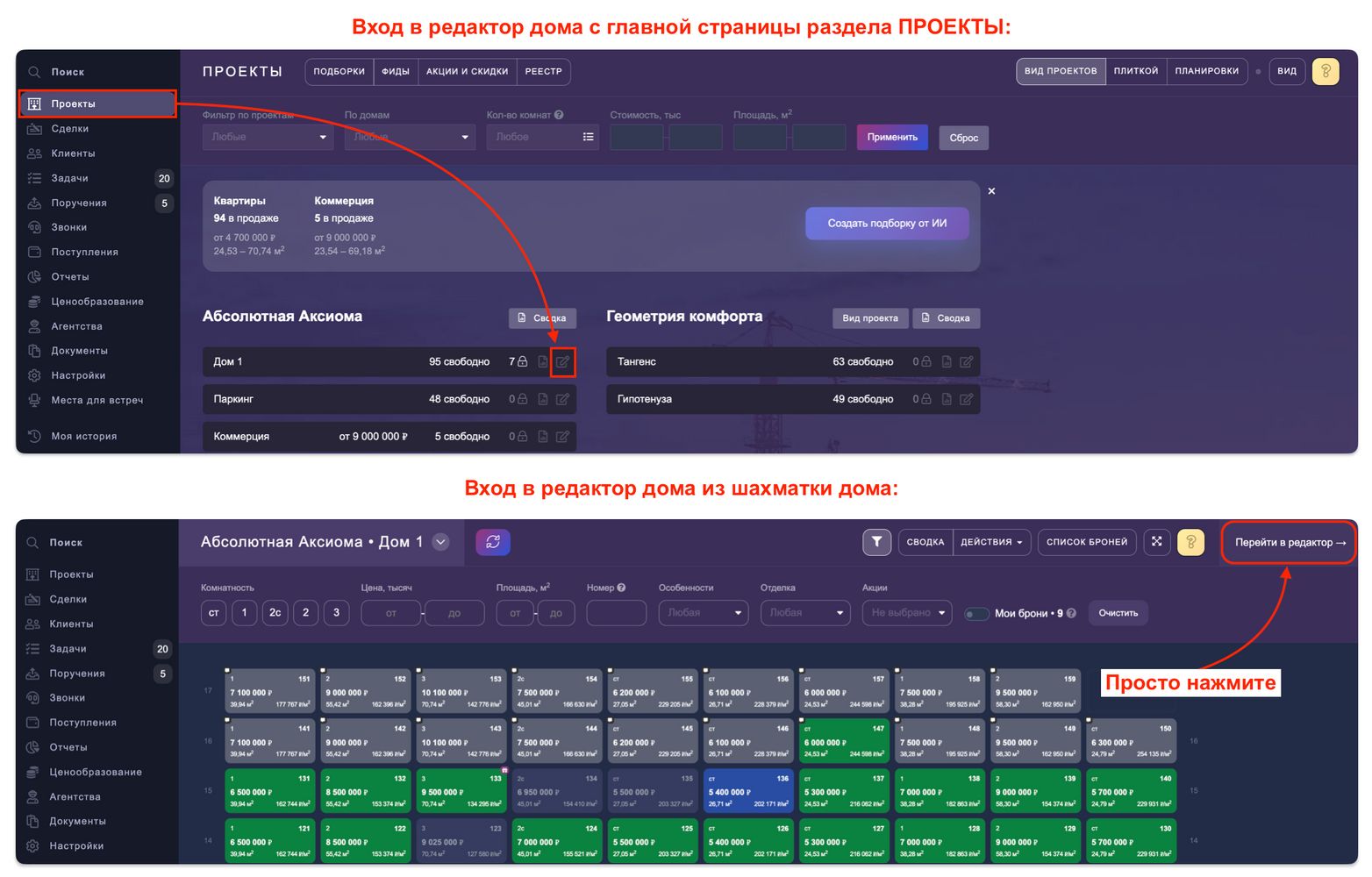Click the yellow help icon on the Проекты page
Viewport: 1372px width, 877px height.
click(1326, 71)
